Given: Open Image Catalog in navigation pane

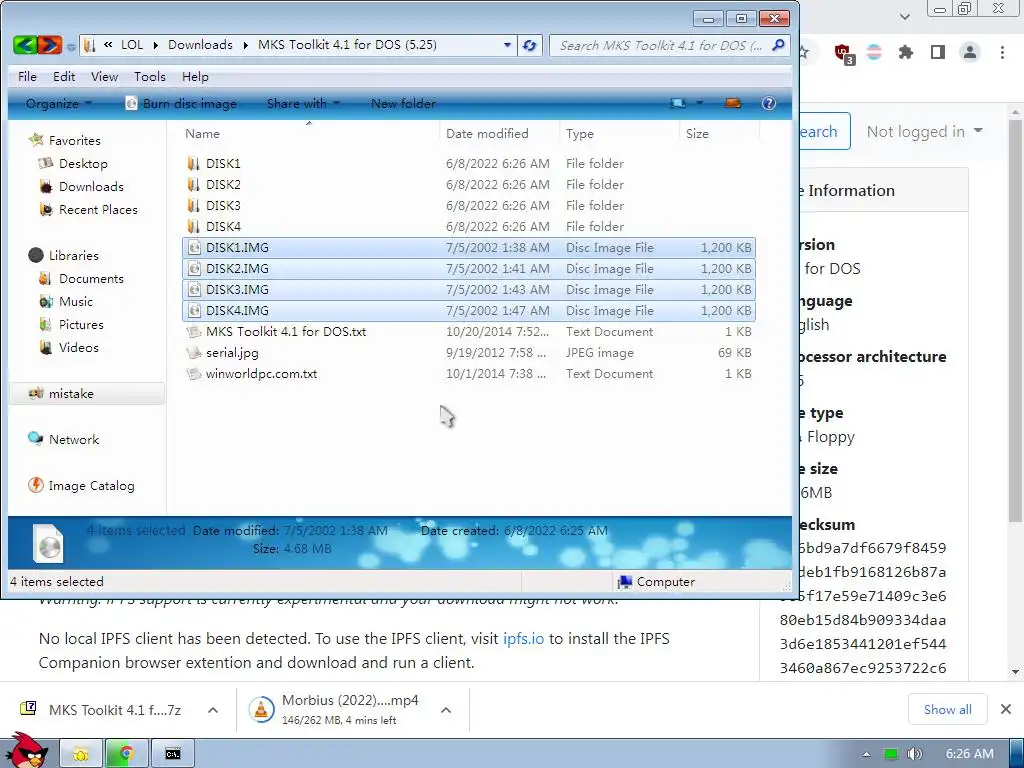Looking at the screenshot, I should click(x=91, y=486).
